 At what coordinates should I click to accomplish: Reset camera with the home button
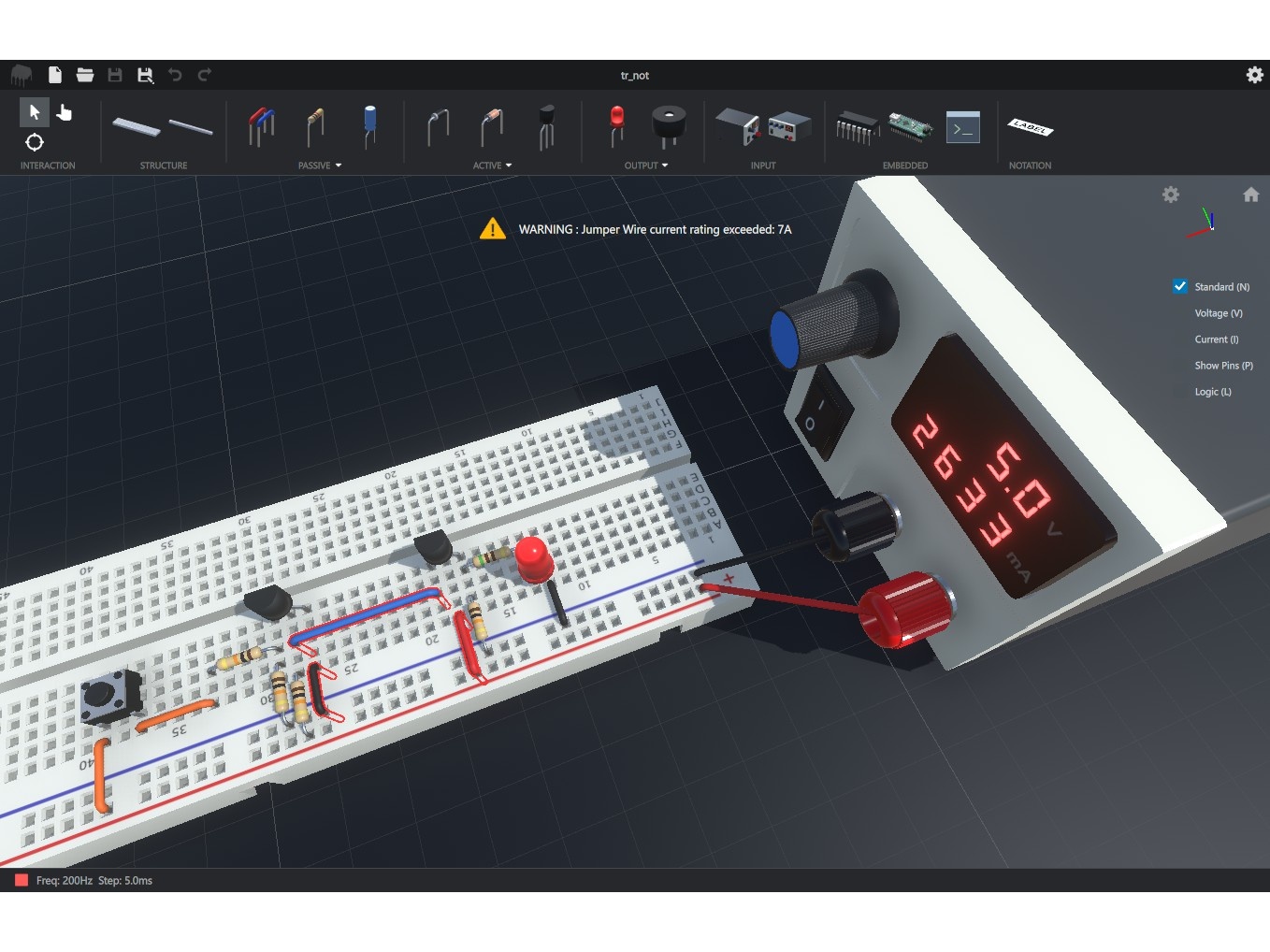(1250, 195)
